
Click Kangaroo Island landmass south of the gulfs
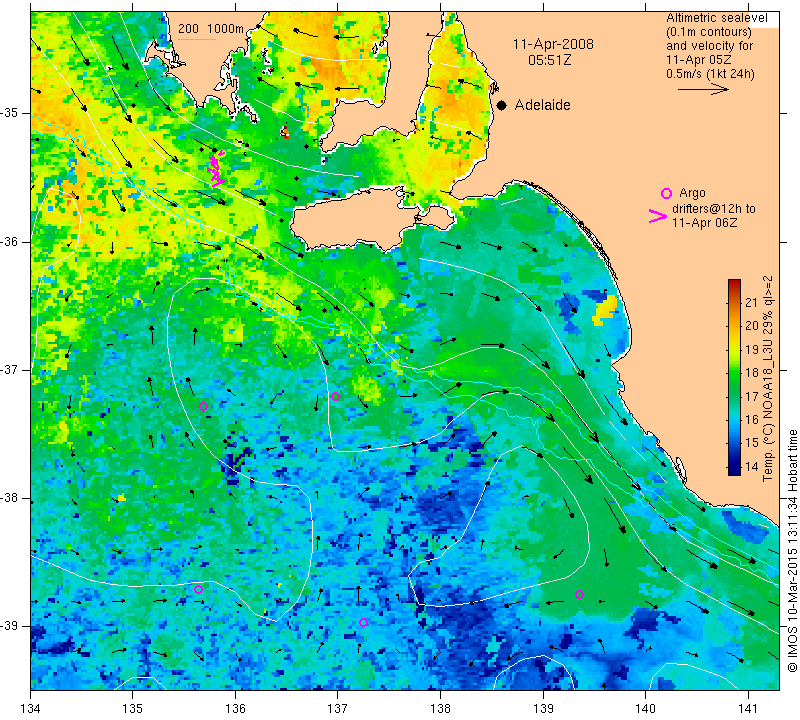pos(357,218)
